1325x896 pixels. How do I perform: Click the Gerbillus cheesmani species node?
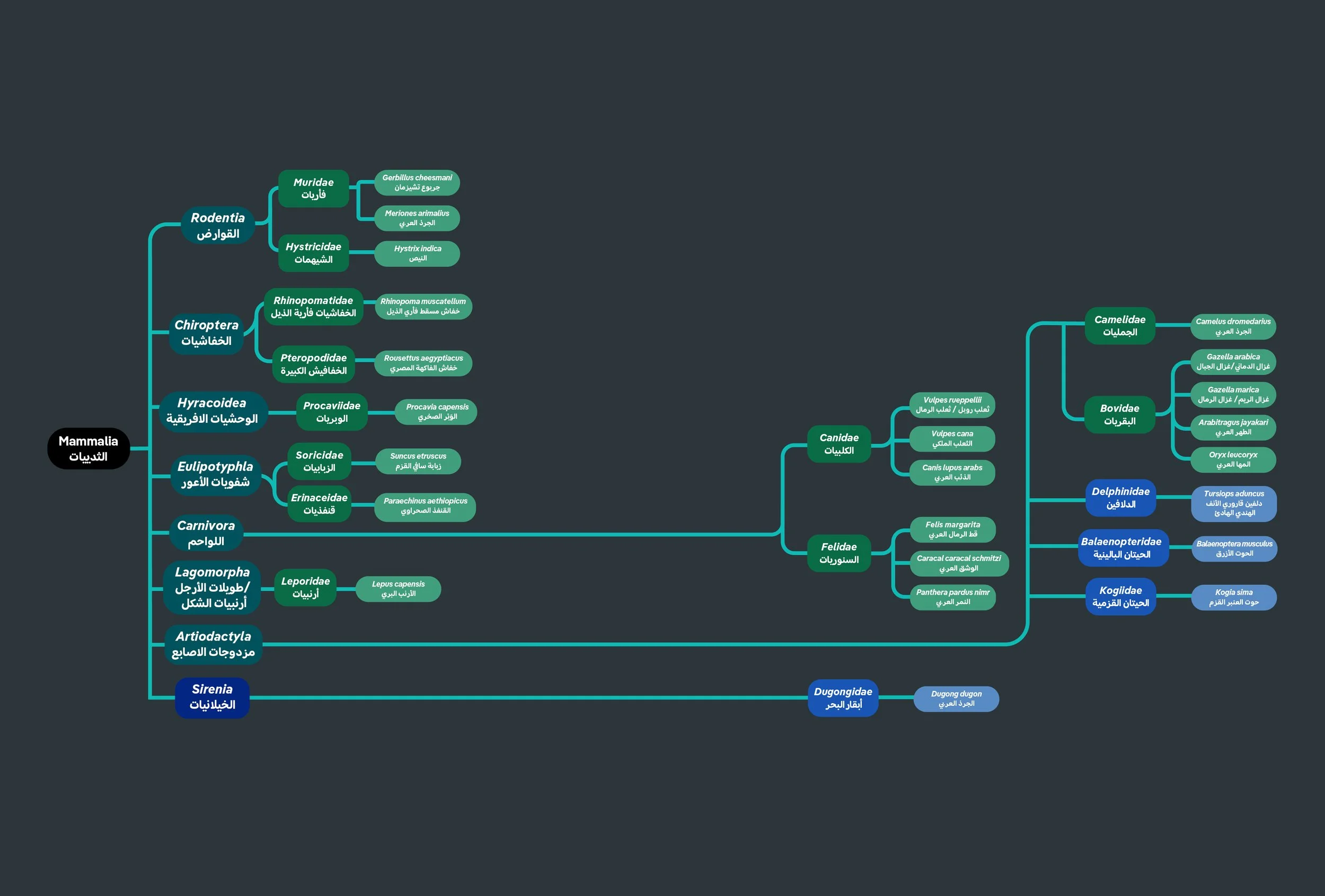[x=417, y=182]
